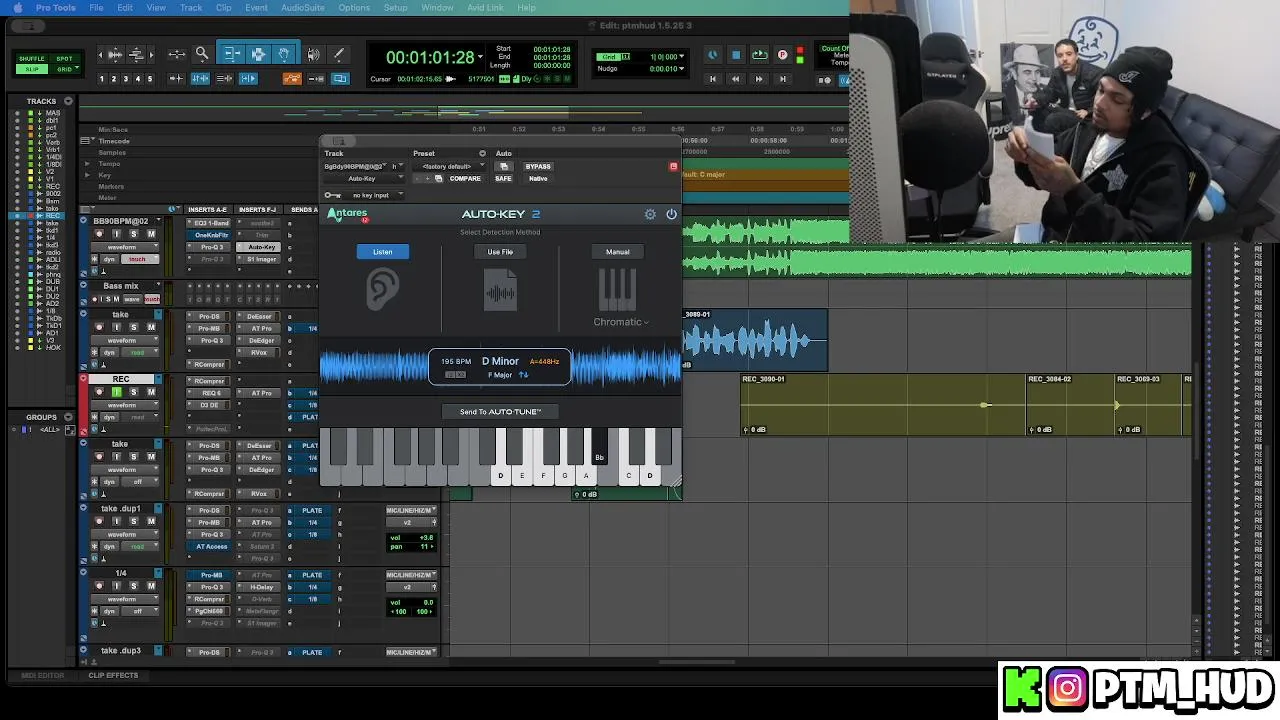Click the Auto copy settings icon

pos(504,166)
